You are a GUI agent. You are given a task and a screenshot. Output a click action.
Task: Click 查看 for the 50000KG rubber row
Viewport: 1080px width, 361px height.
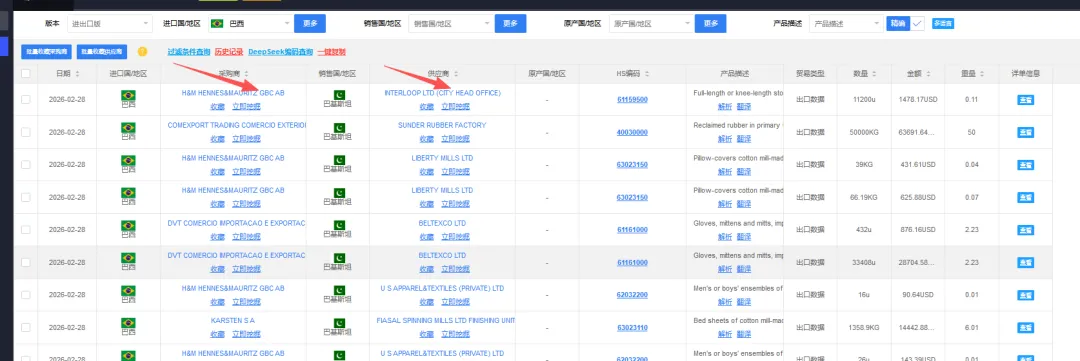click(1025, 132)
